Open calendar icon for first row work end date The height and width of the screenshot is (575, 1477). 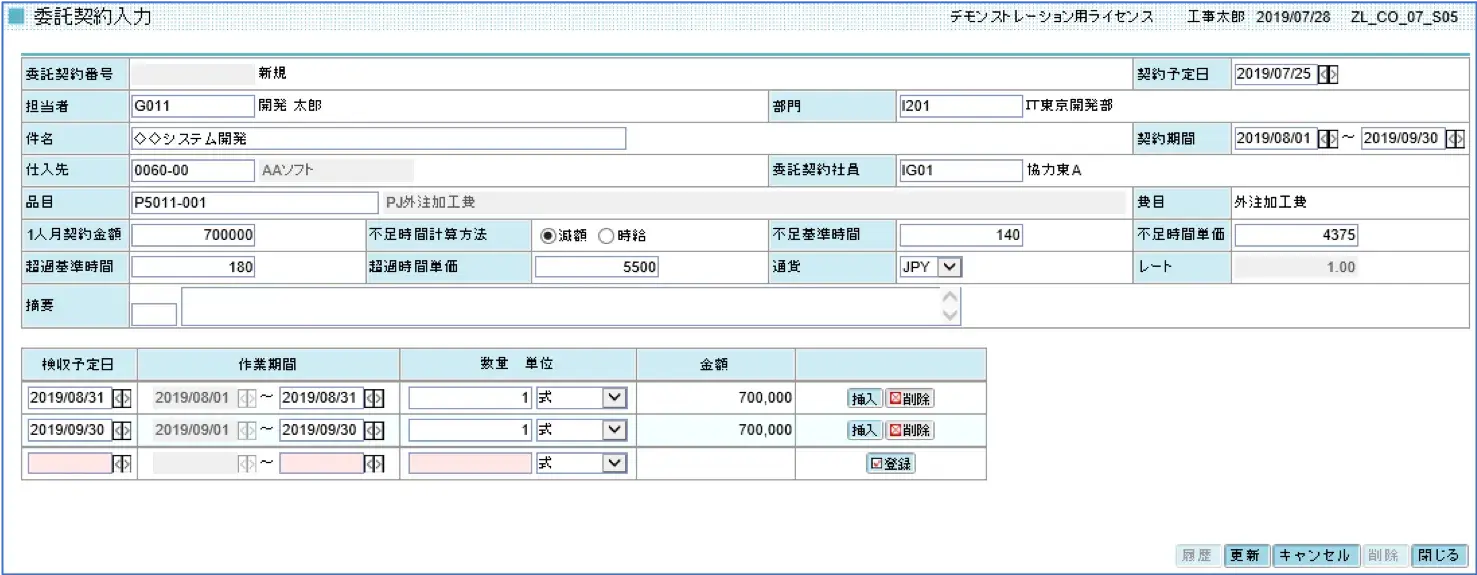pos(374,398)
